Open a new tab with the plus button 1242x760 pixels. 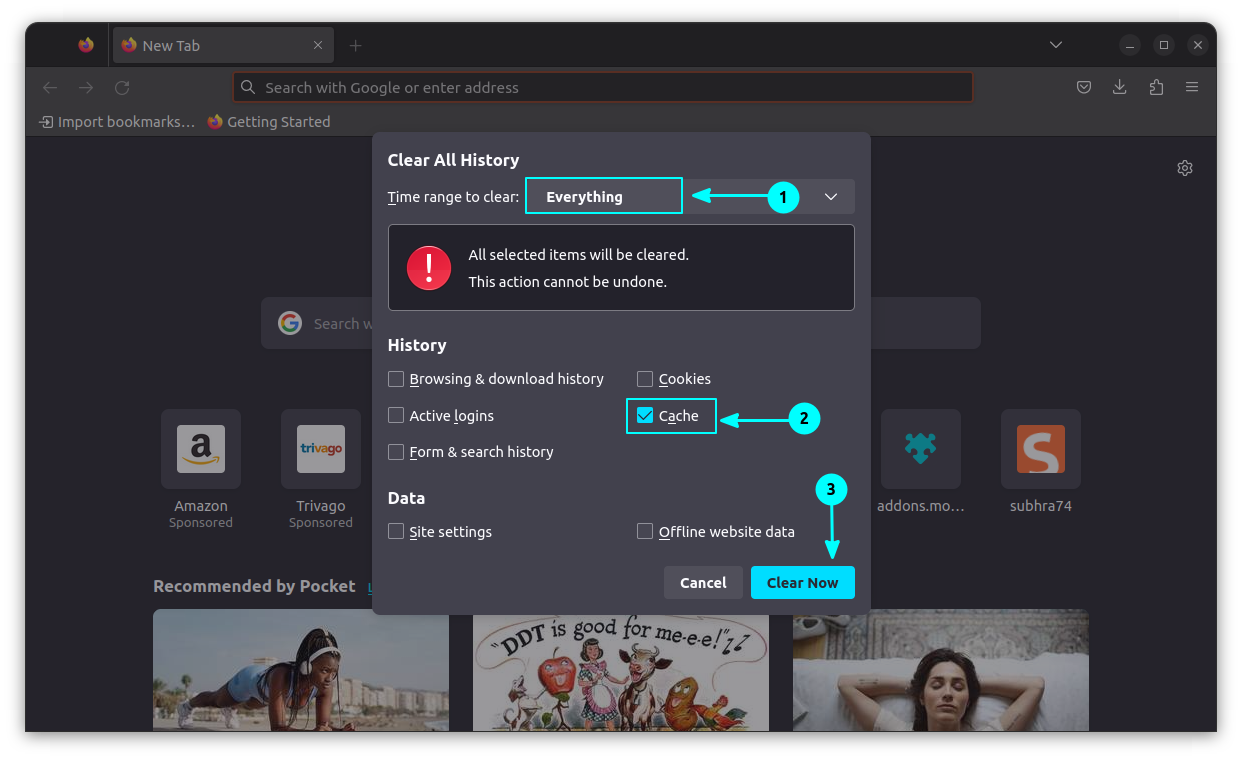coord(355,44)
